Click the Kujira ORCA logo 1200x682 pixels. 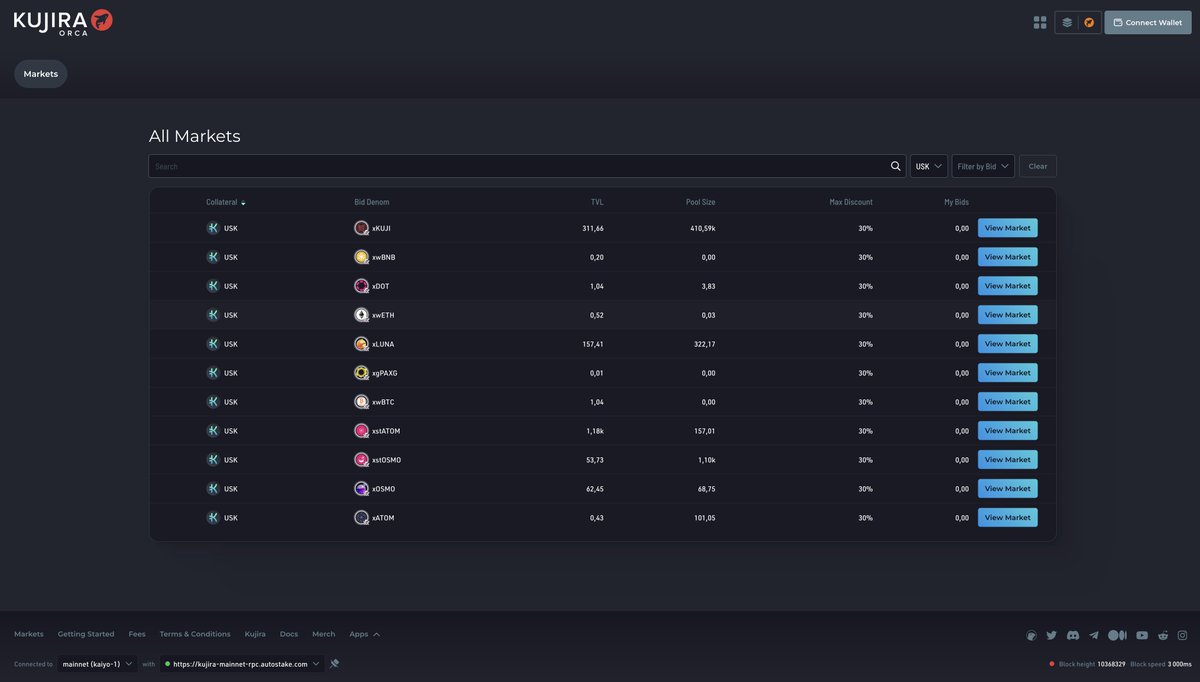63,21
